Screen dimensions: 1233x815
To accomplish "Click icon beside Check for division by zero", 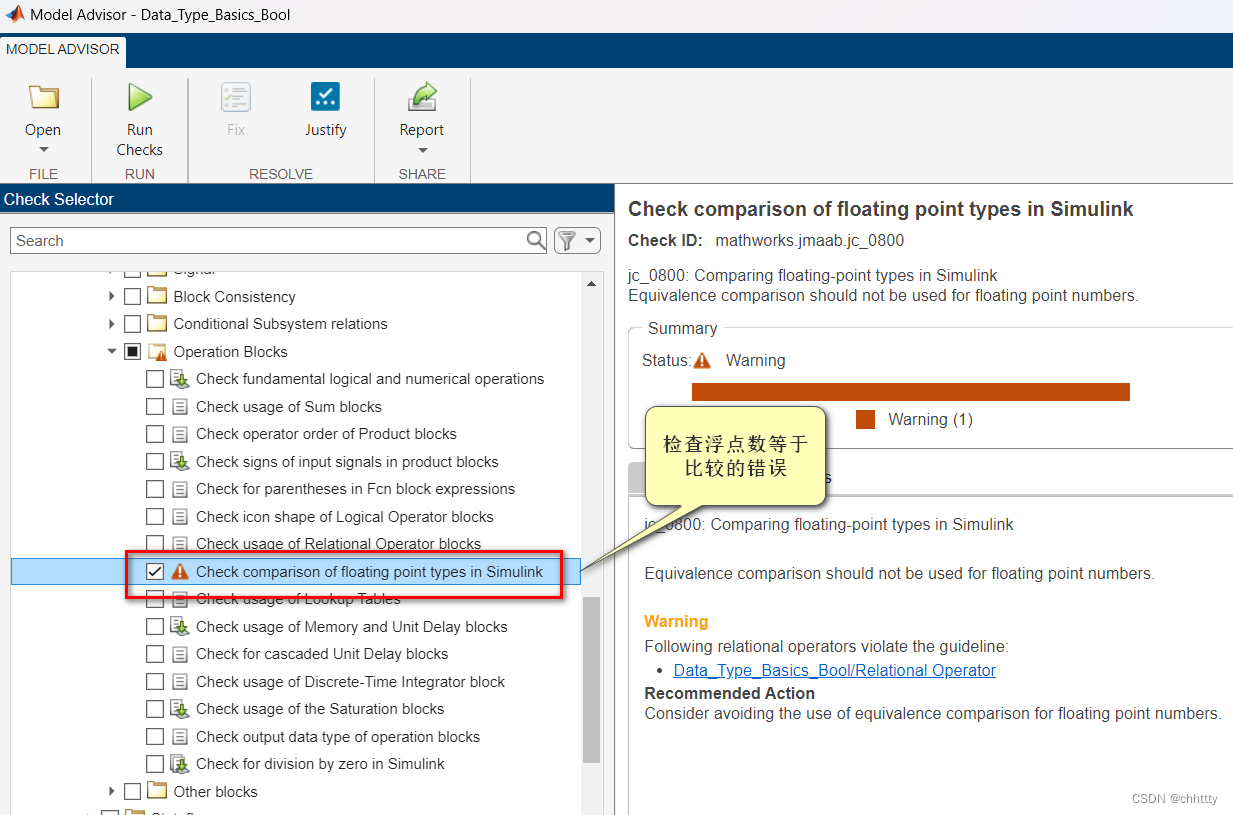I will pyautogui.click(x=180, y=764).
